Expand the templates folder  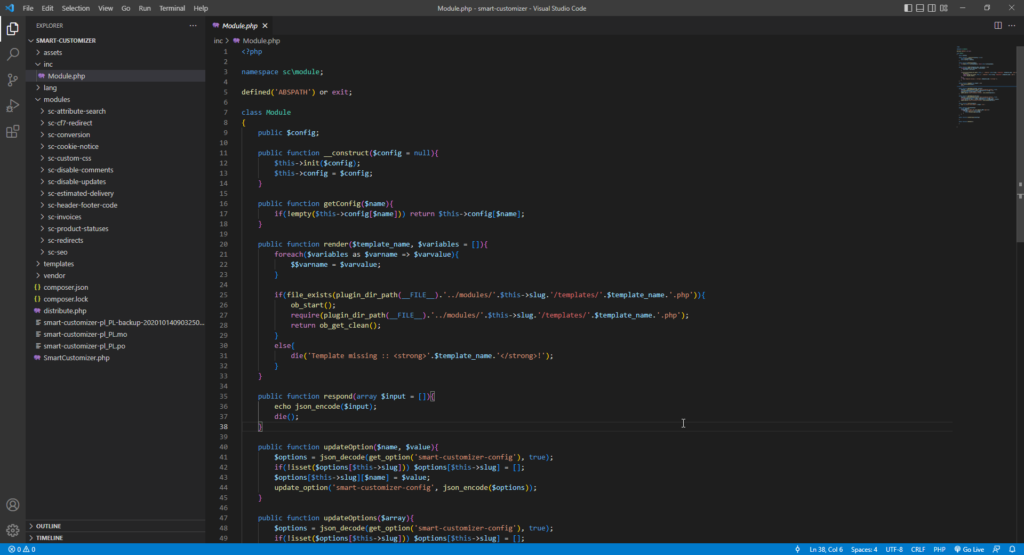(116, 264)
